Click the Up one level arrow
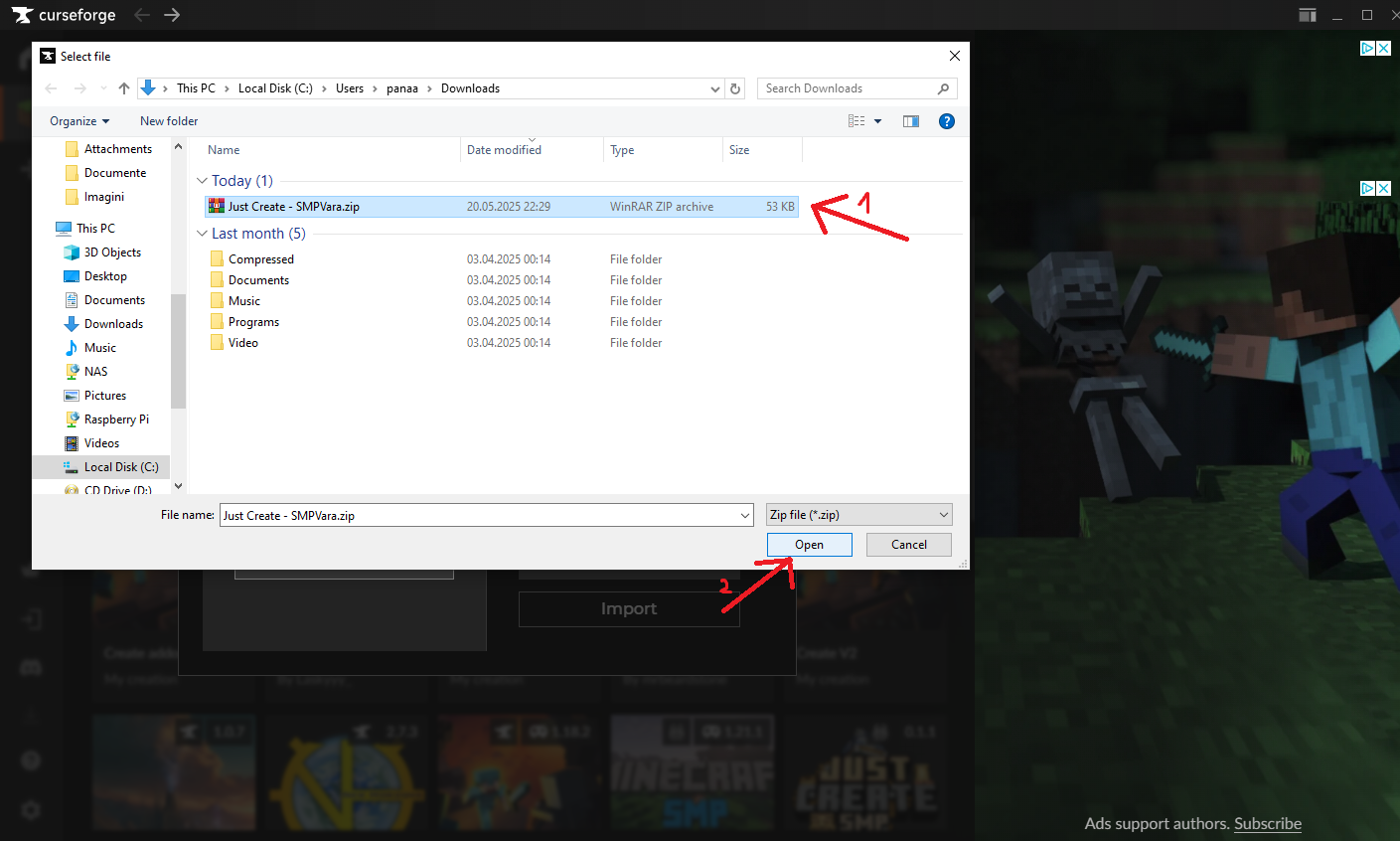1400x841 pixels. pos(124,88)
